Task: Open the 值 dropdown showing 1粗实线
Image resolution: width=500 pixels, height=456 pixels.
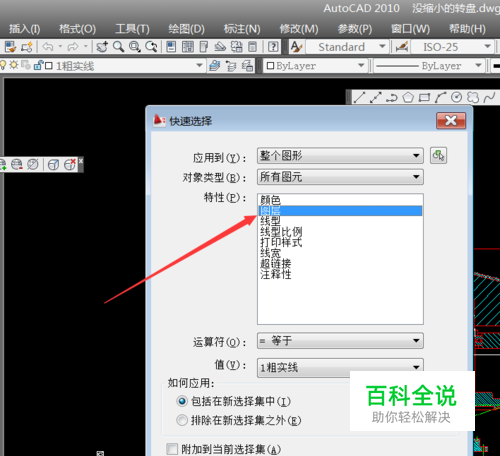Action: point(340,368)
